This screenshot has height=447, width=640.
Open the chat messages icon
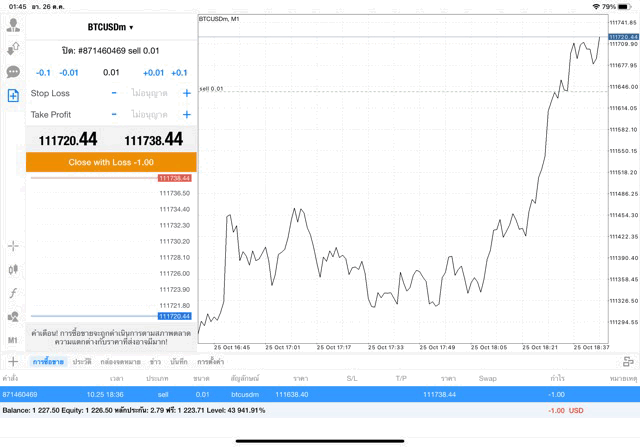click(13, 72)
